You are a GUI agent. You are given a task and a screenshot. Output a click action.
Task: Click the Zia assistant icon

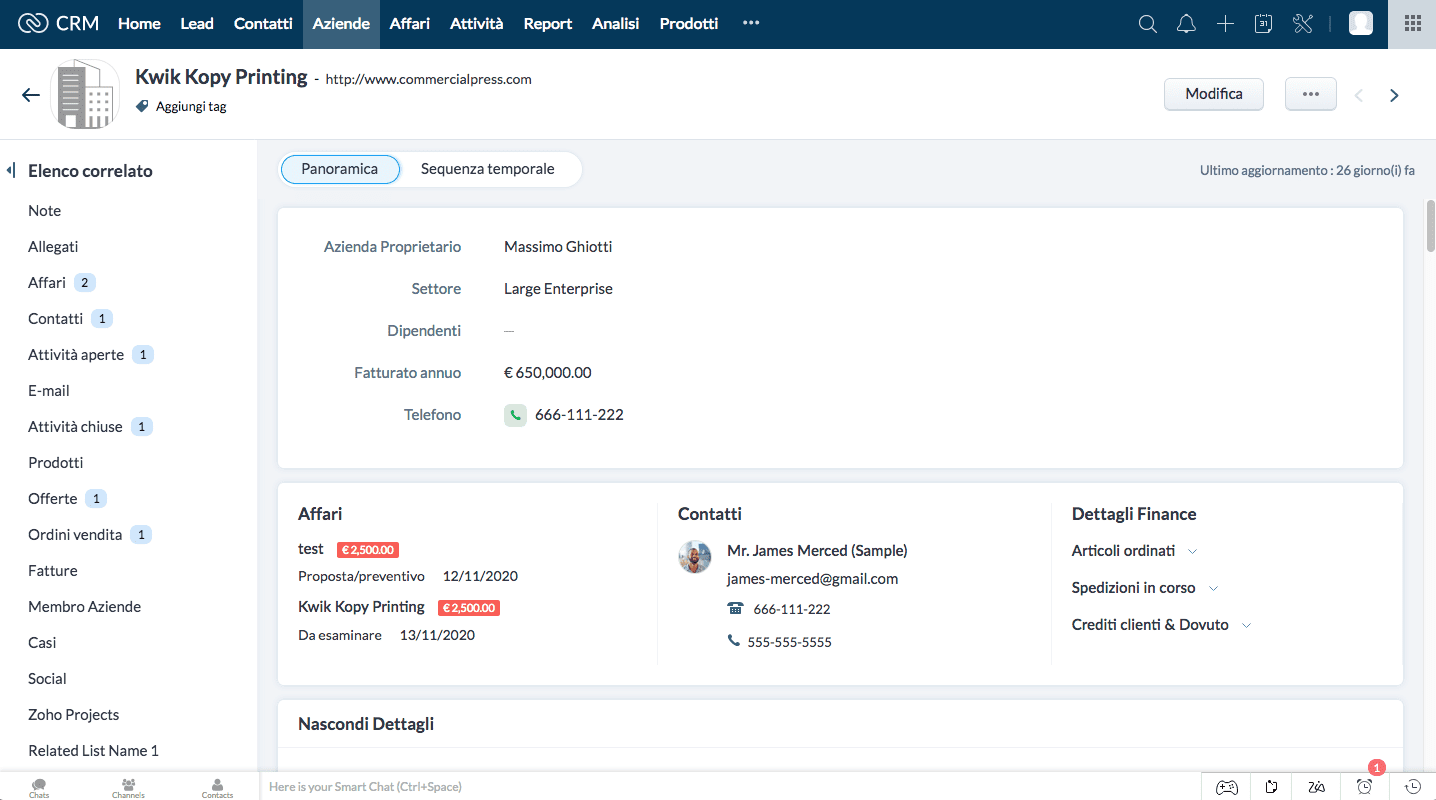[x=1318, y=787]
